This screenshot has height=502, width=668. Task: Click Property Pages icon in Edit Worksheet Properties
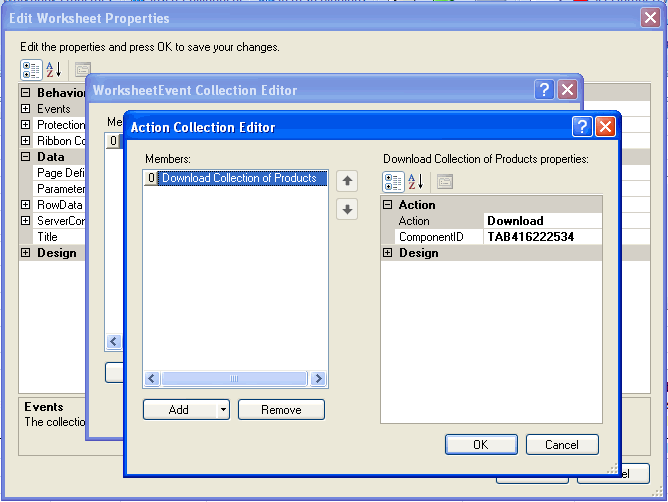click(x=83, y=69)
